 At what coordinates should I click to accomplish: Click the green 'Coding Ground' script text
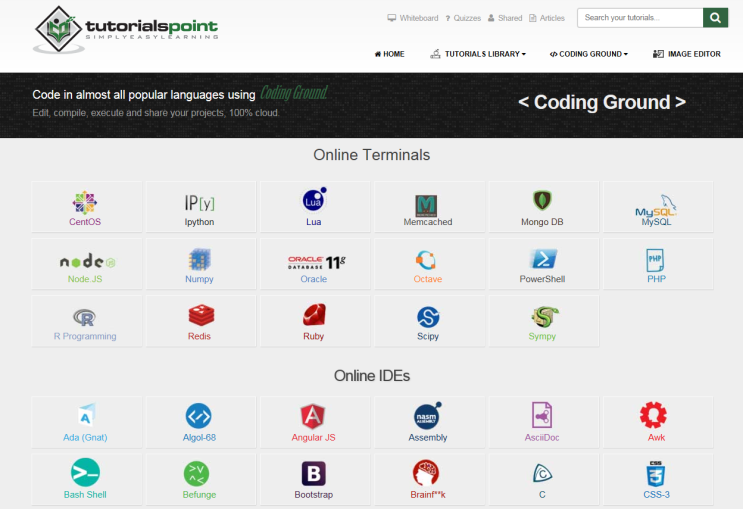click(x=294, y=92)
